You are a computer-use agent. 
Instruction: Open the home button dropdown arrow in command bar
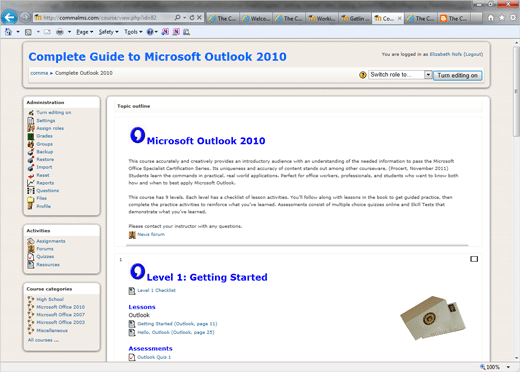(18, 32)
